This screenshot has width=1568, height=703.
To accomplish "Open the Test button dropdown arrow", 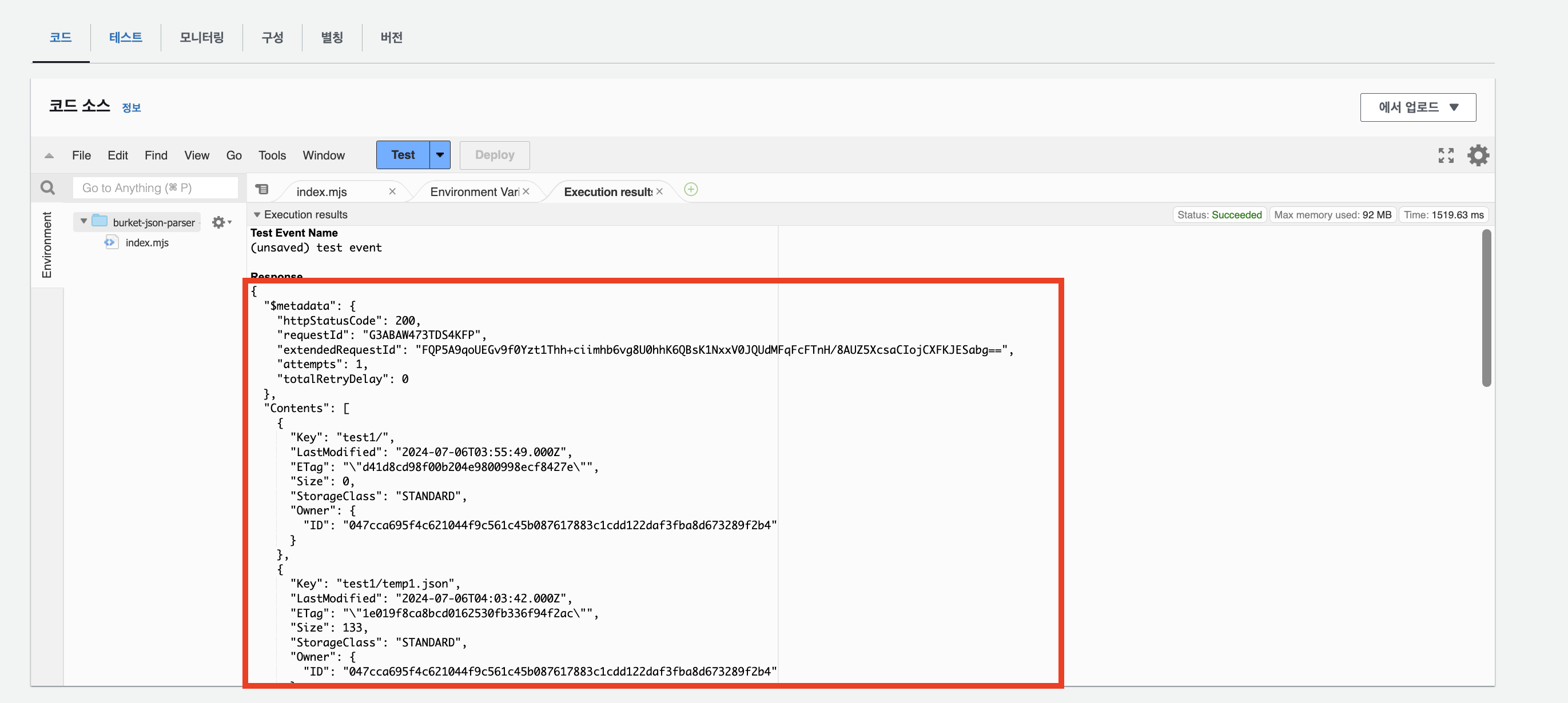I will (x=440, y=155).
